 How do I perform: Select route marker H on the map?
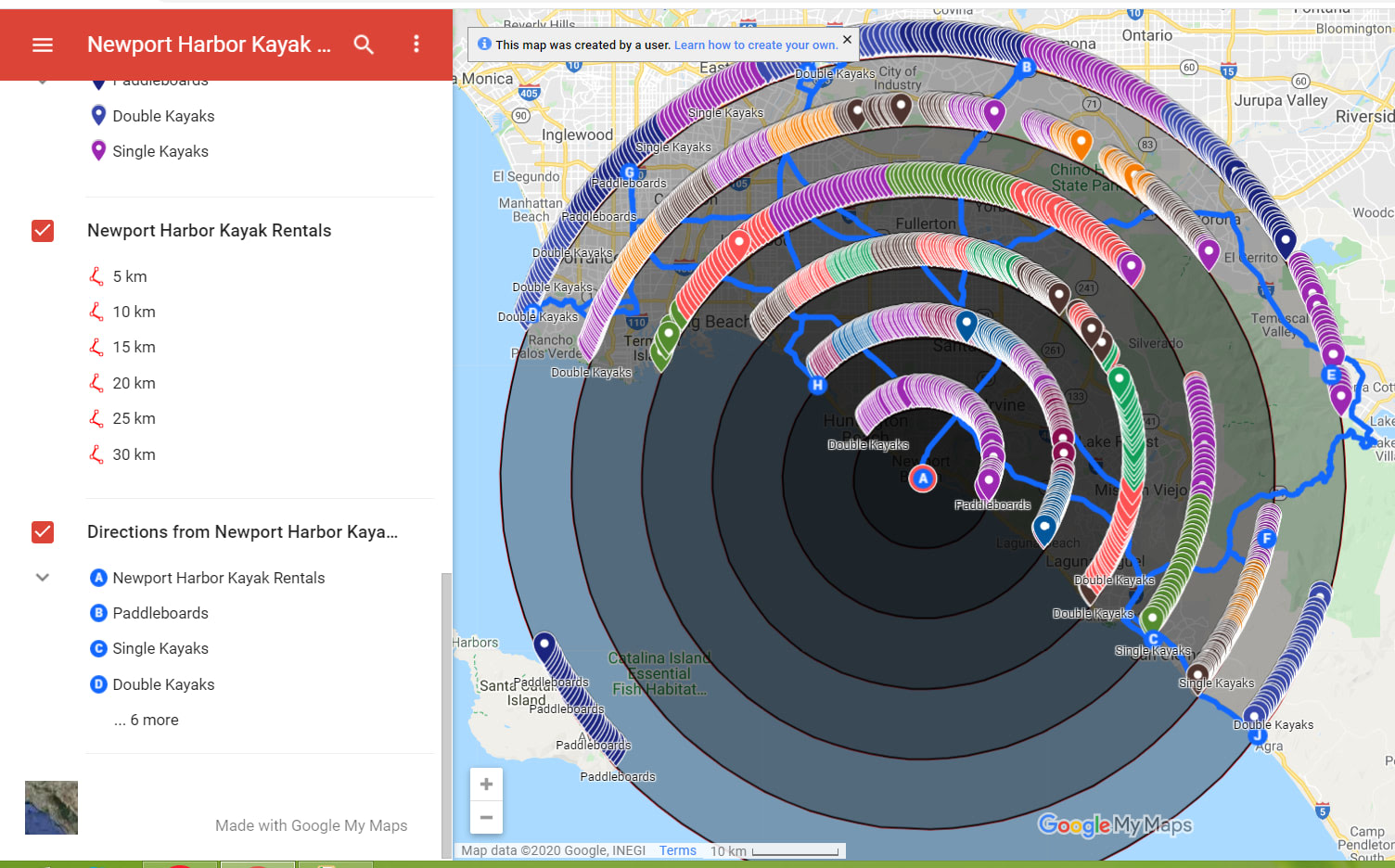[817, 385]
